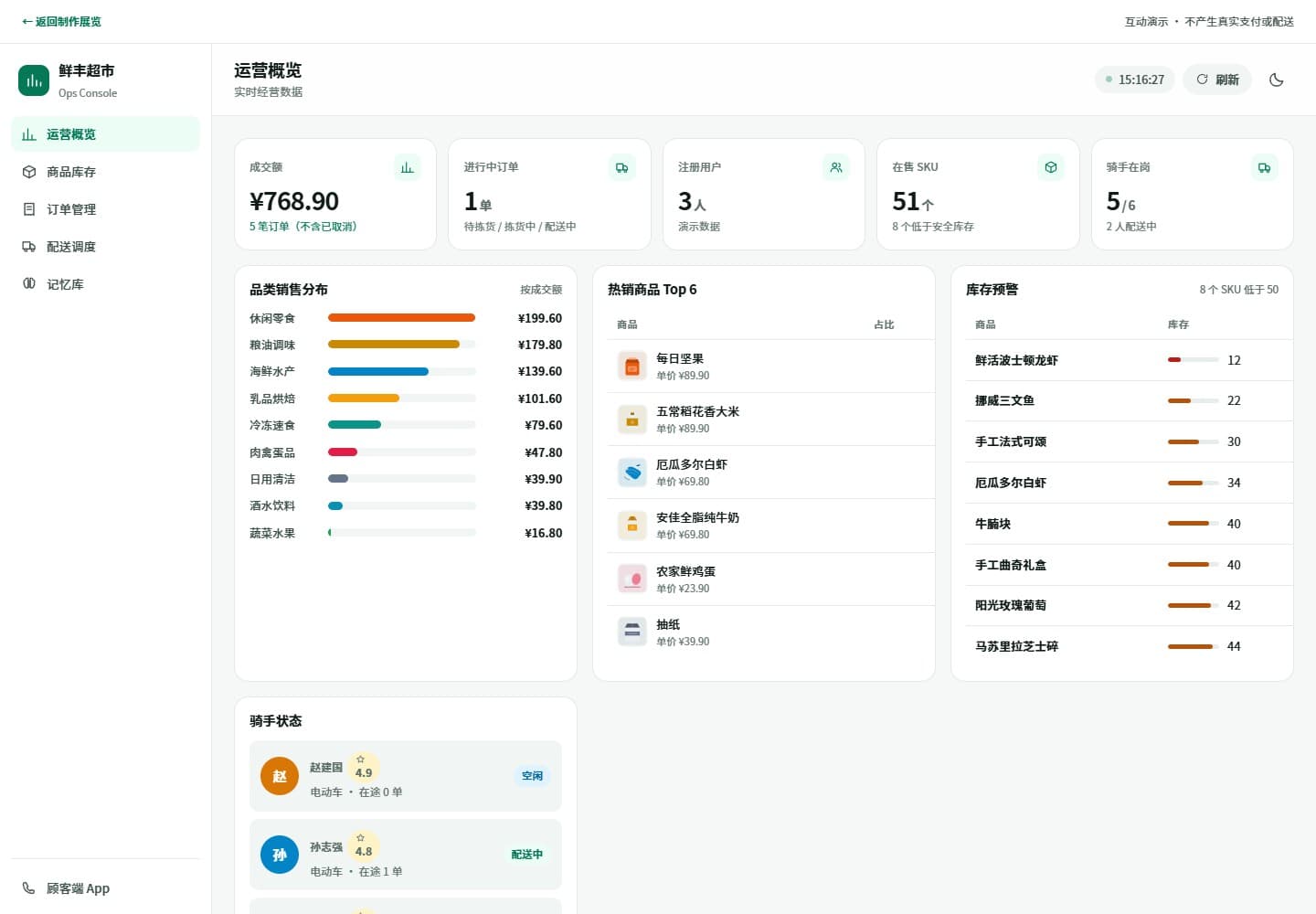
Task: Open the 商品库存 sidebar item
Action: [105, 172]
